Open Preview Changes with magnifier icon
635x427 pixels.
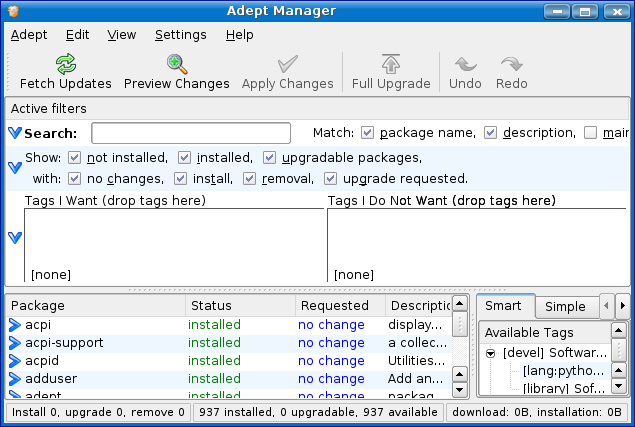tap(177, 65)
